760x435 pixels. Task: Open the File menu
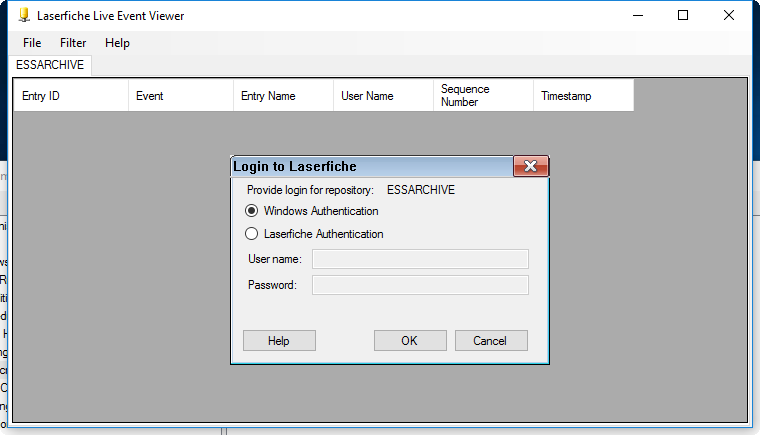(32, 43)
